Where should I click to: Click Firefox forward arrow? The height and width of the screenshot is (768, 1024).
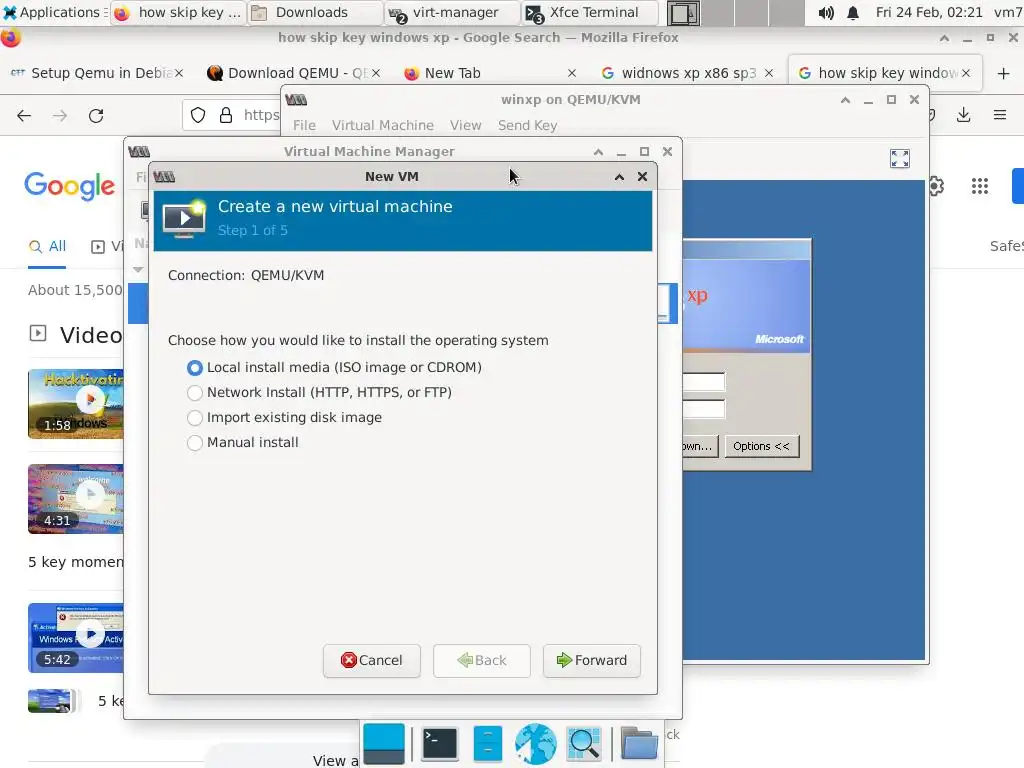(x=60, y=116)
